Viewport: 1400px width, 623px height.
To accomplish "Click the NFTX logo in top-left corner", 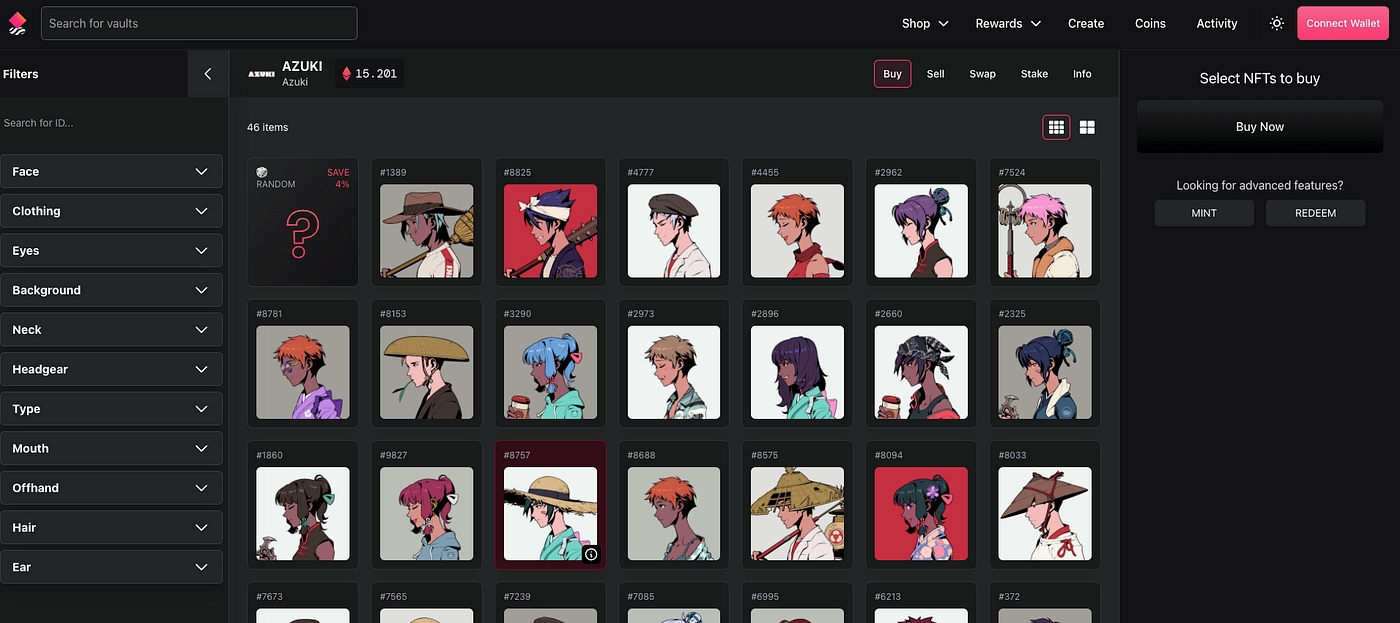I will [x=17, y=23].
